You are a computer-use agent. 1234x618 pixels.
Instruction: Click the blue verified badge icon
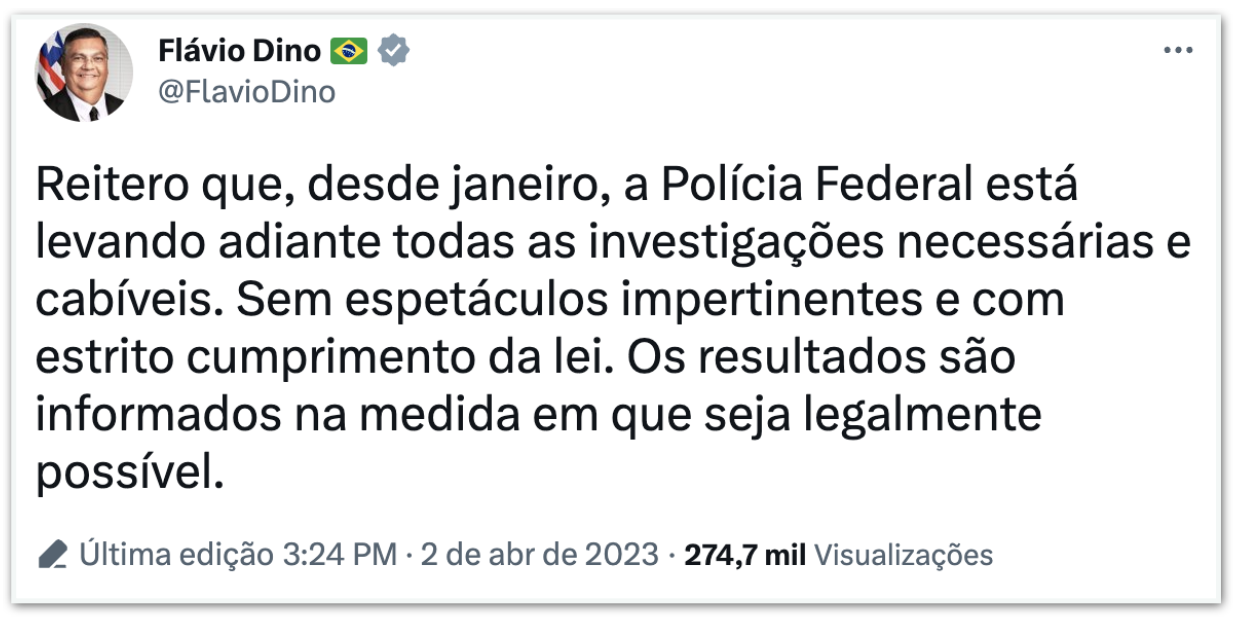point(395,50)
